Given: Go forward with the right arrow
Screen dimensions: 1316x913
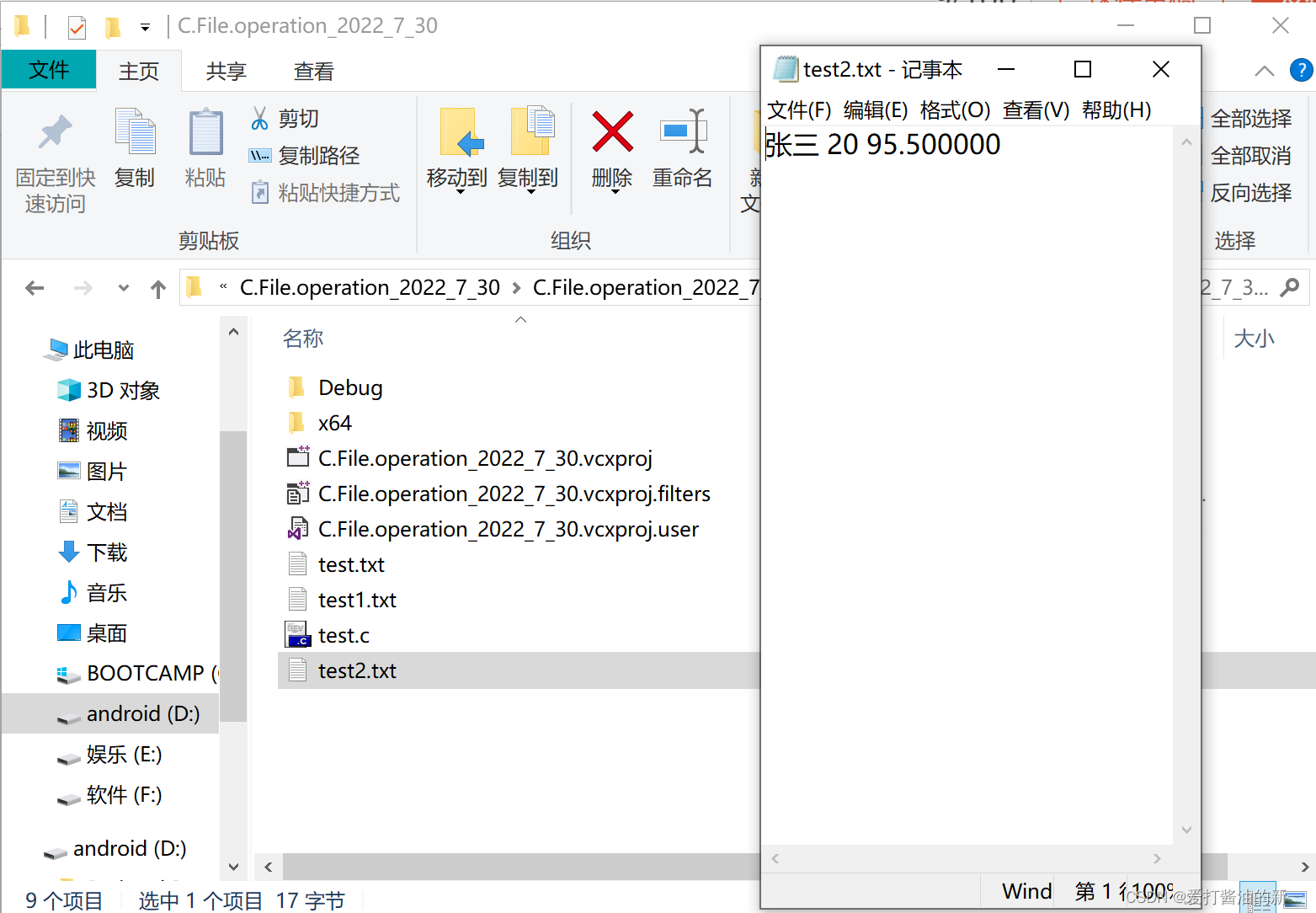Looking at the screenshot, I should tap(83, 288).
